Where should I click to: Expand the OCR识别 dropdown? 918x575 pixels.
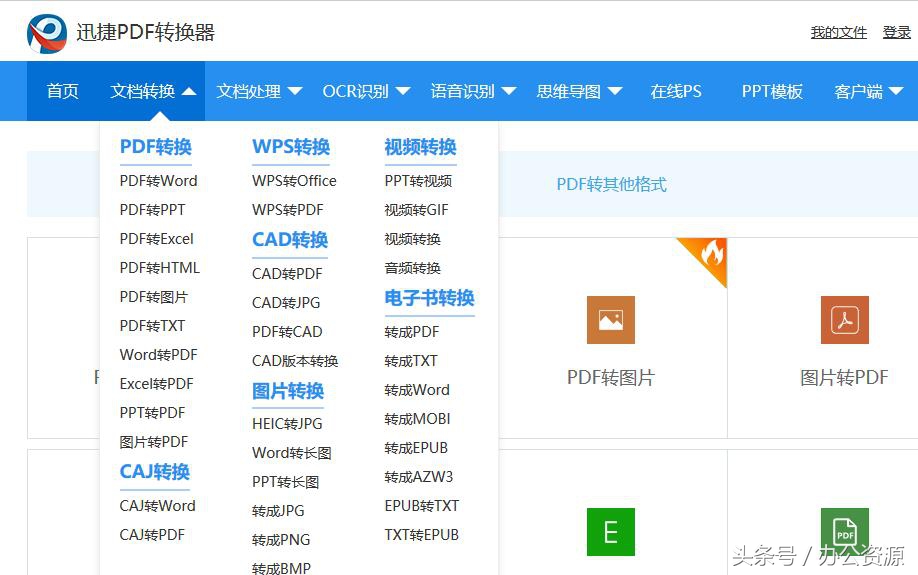click(366, 91)
